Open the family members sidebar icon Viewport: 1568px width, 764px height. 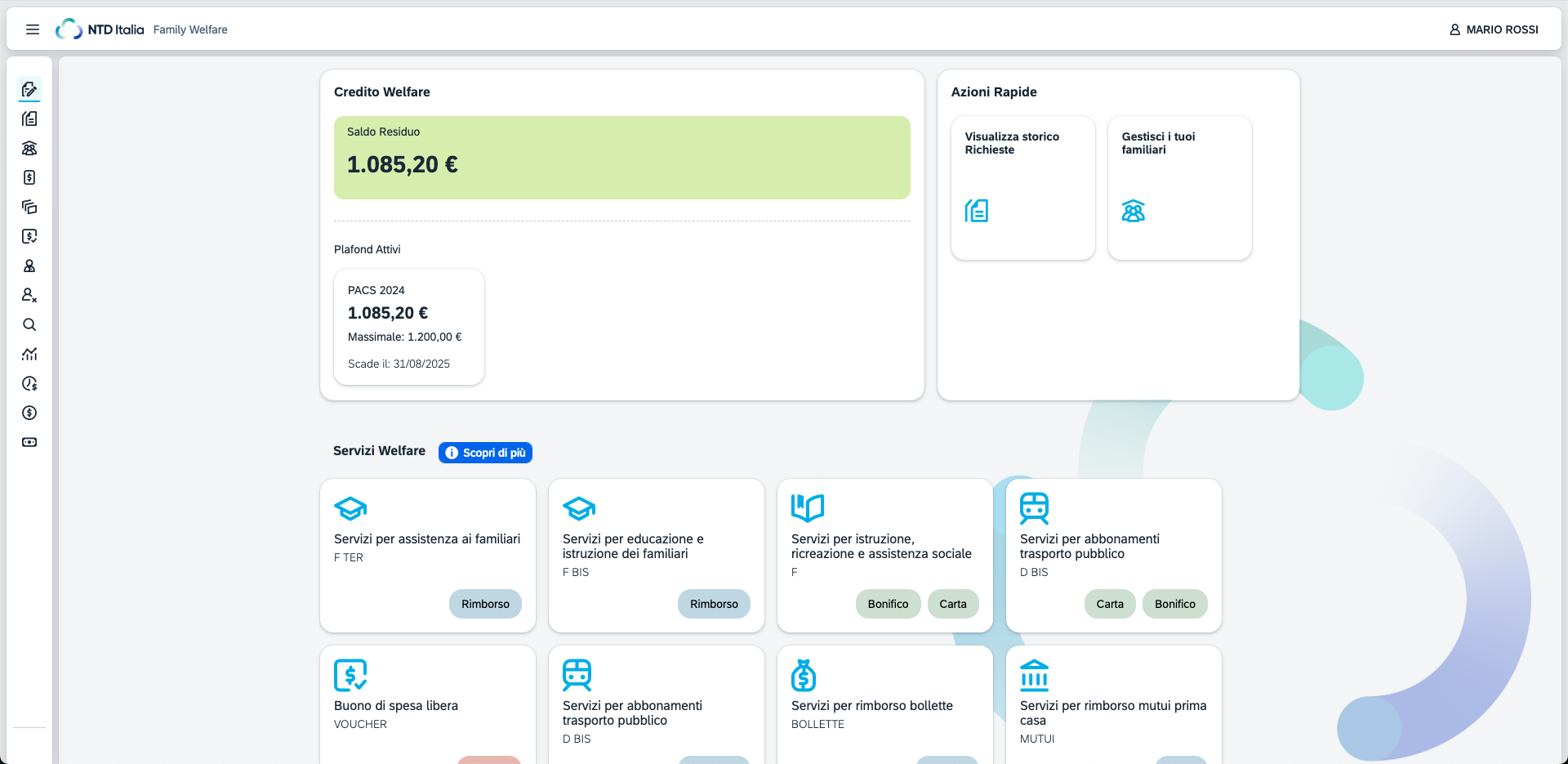[x=29, y=148]
